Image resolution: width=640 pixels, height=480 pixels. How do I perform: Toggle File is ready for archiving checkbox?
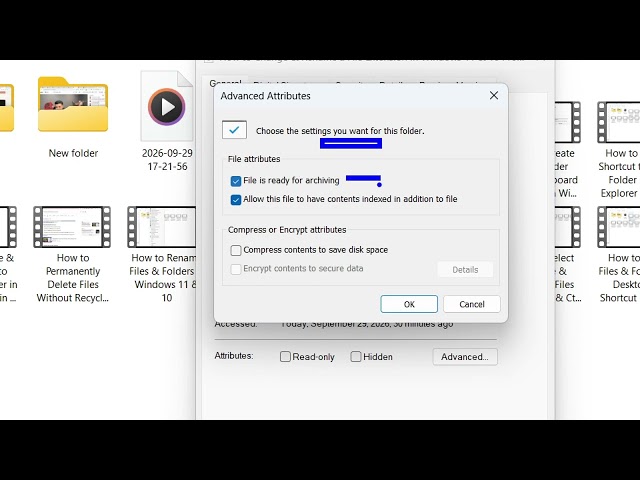[x=236, y=181]
